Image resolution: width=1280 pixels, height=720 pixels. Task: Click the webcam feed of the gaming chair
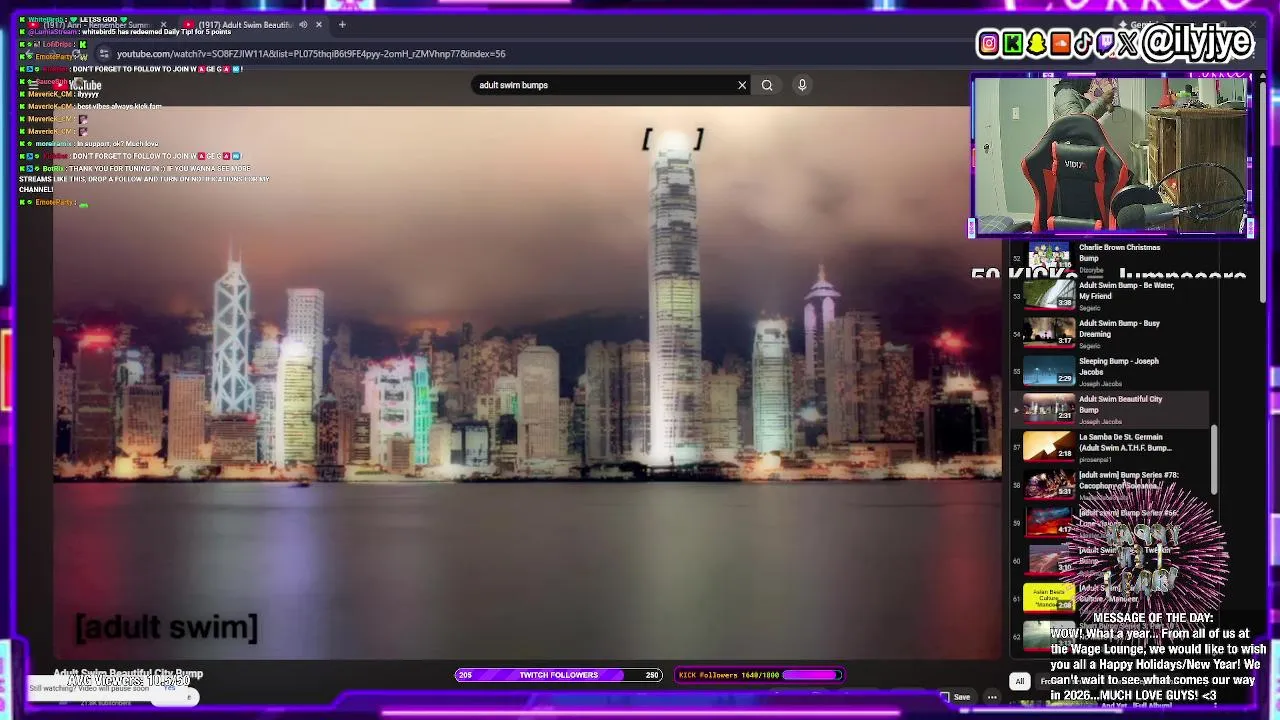(x=1111, y=155)
